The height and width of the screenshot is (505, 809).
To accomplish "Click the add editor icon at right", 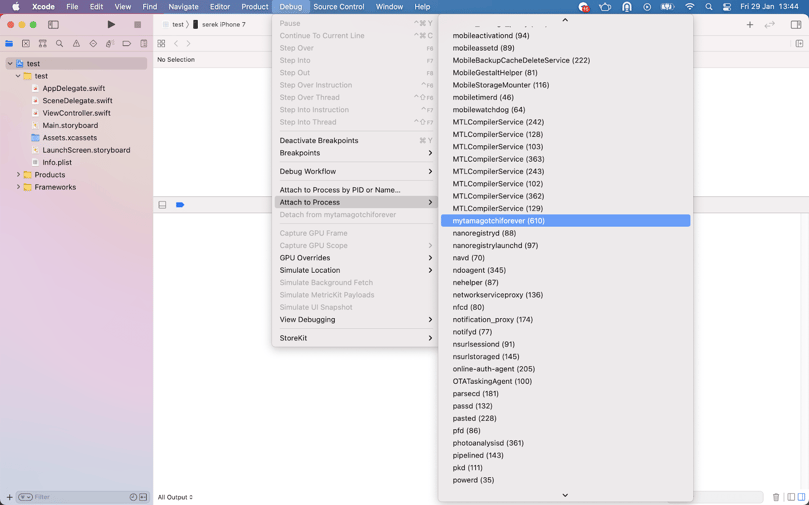I will (x=799, y=44).
